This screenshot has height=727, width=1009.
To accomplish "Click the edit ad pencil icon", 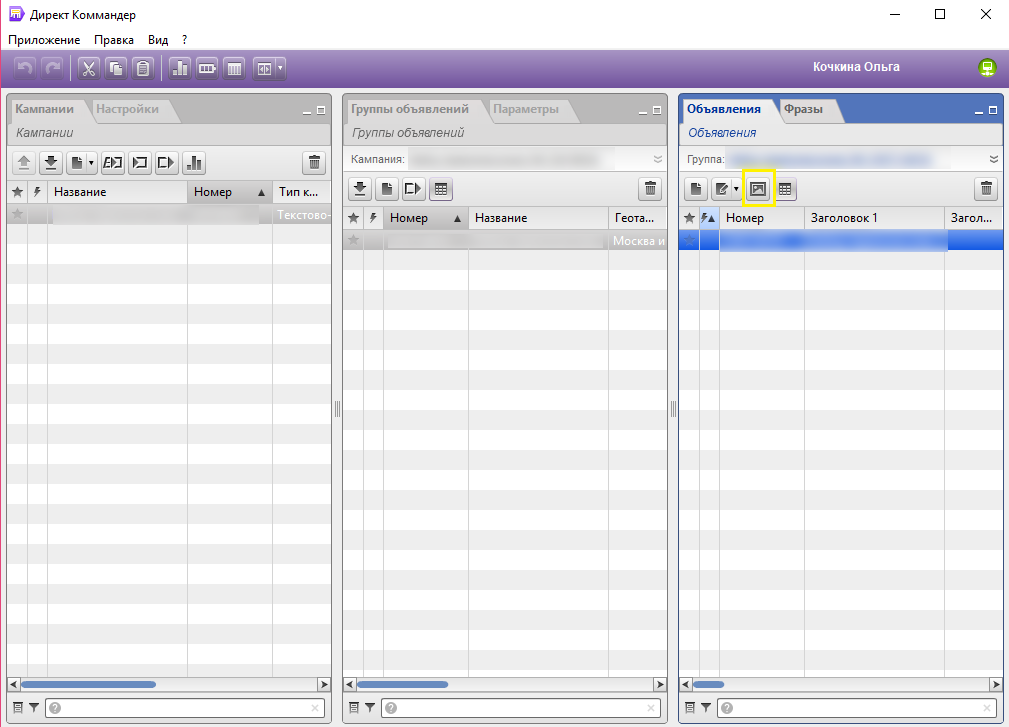I will tap(721, 189).
